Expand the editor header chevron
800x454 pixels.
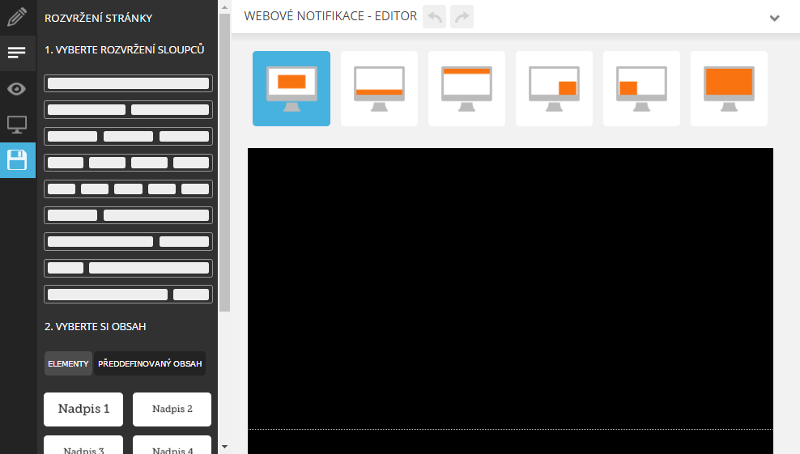point(774,18)
